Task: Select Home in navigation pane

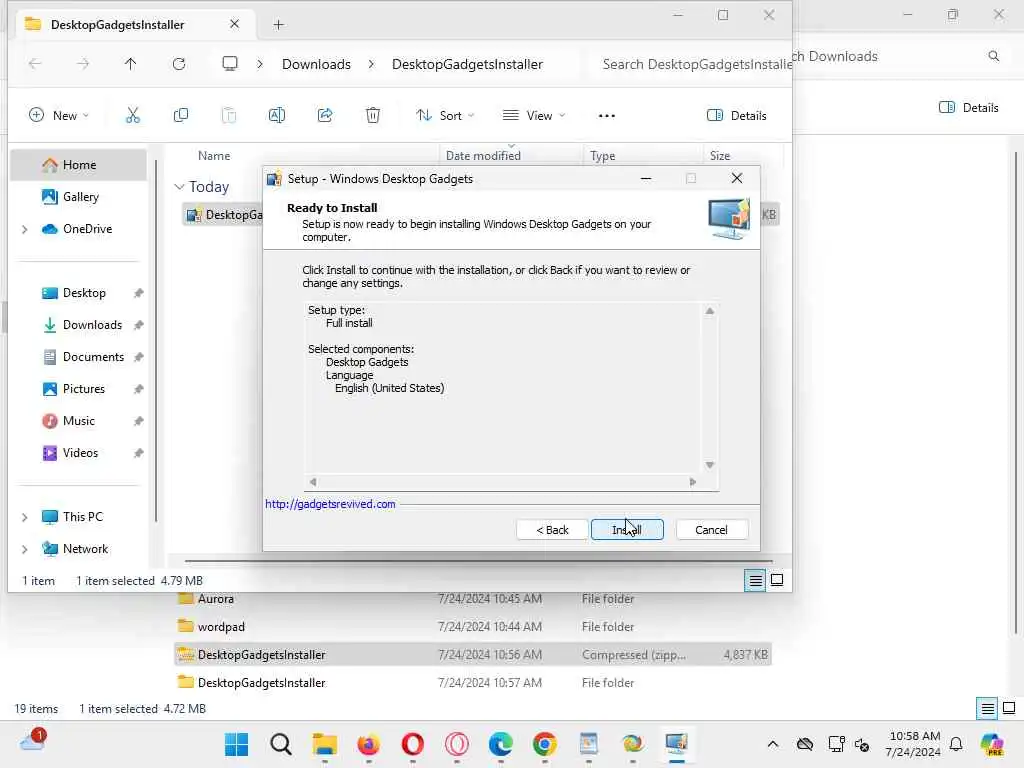Action: click(x=78, y=165)
